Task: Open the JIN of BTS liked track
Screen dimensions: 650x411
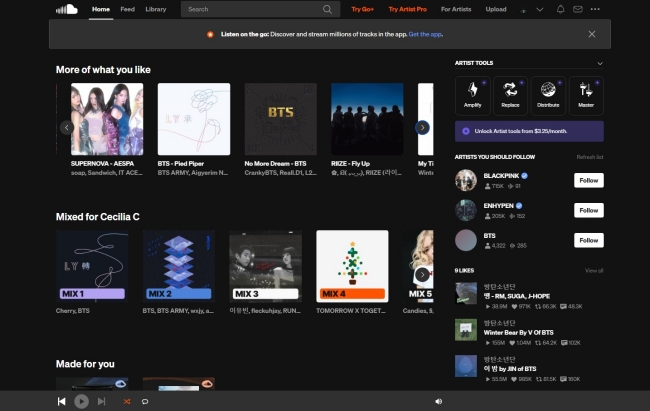Action: click(x=510, y=369)
